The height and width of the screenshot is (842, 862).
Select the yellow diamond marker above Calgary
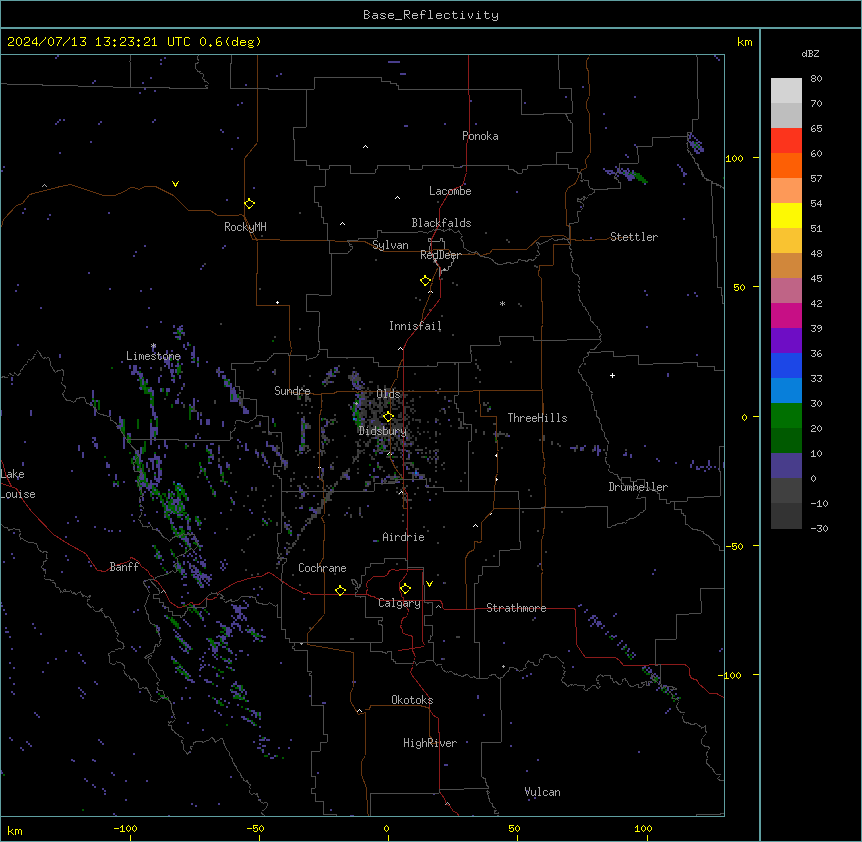(x=405, y=589)
